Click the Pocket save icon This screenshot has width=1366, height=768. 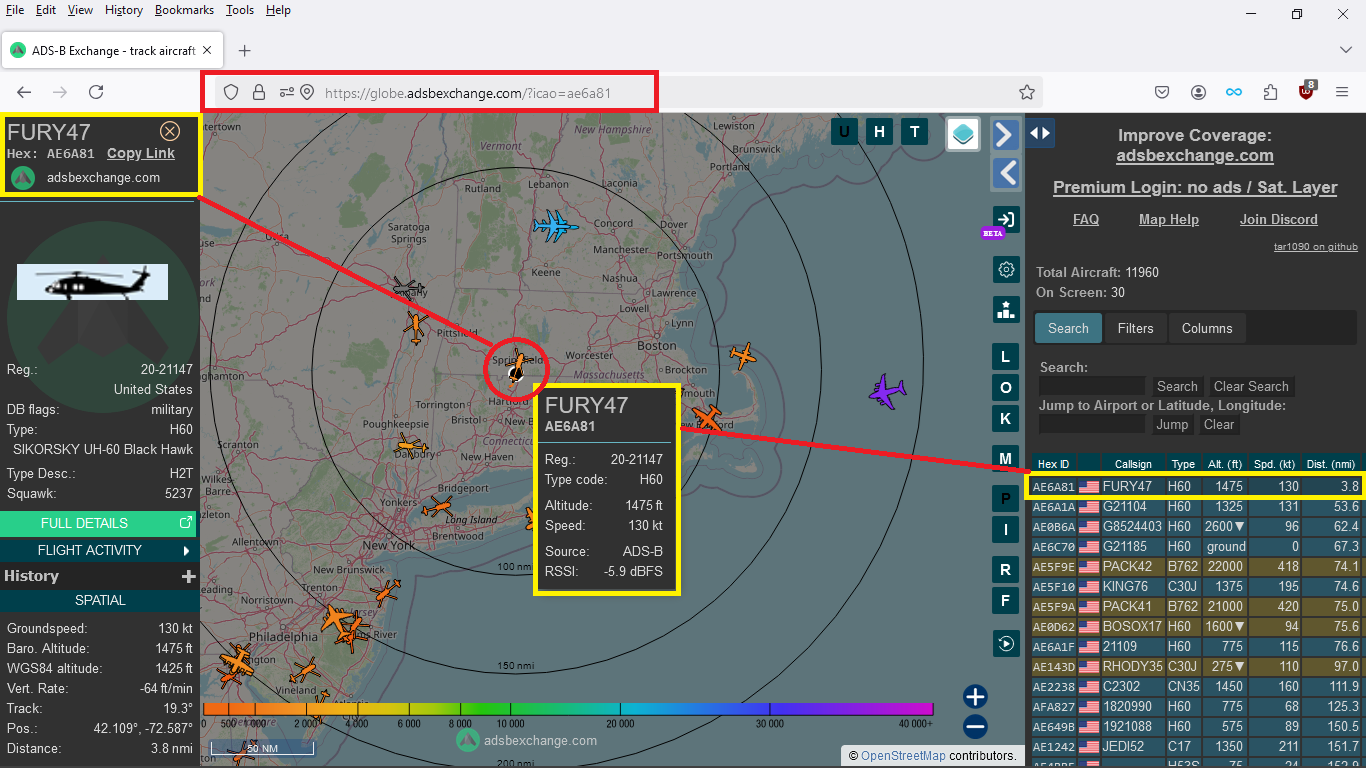click(1162, 92)
